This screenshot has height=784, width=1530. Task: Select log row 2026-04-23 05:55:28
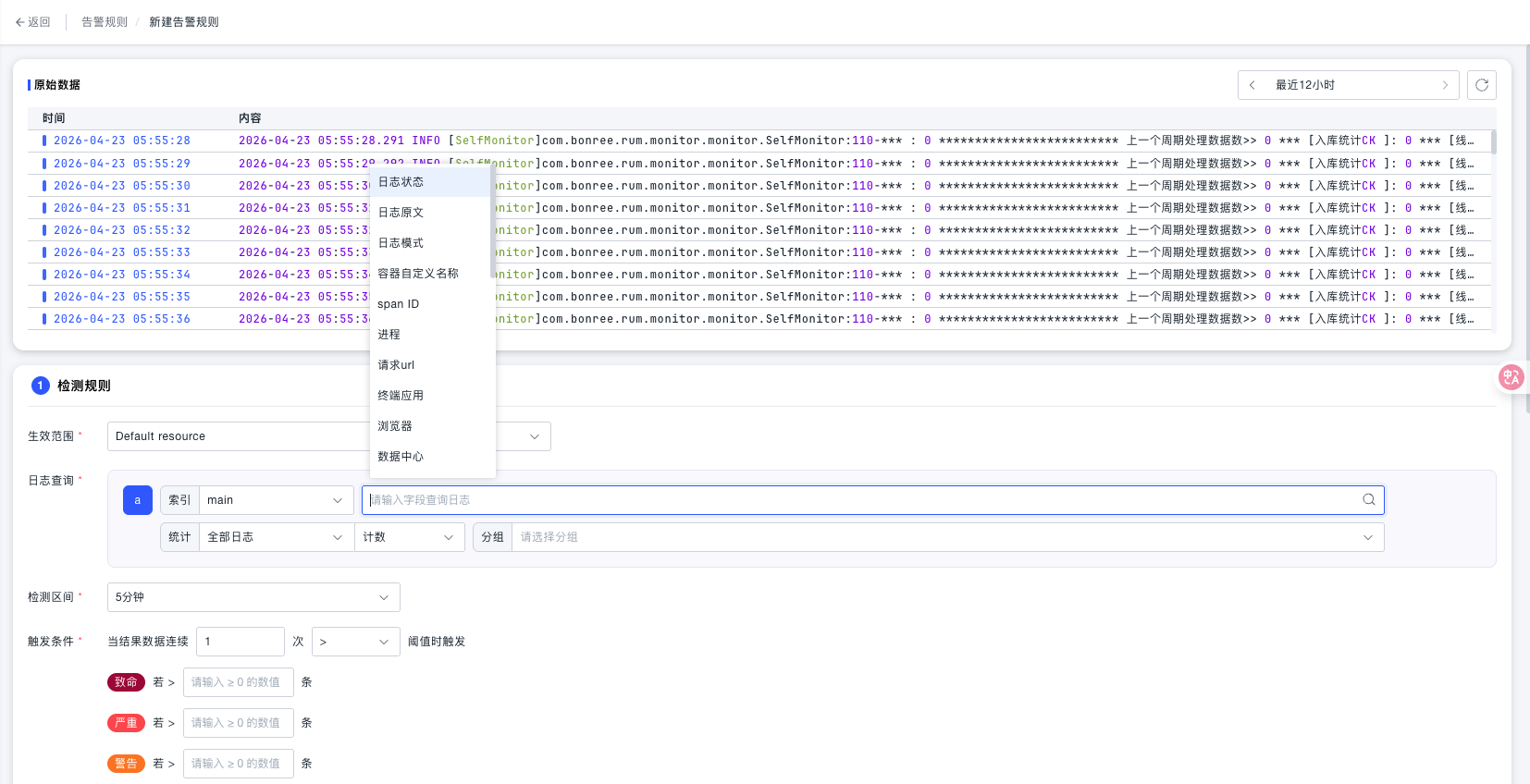(759, 141)
